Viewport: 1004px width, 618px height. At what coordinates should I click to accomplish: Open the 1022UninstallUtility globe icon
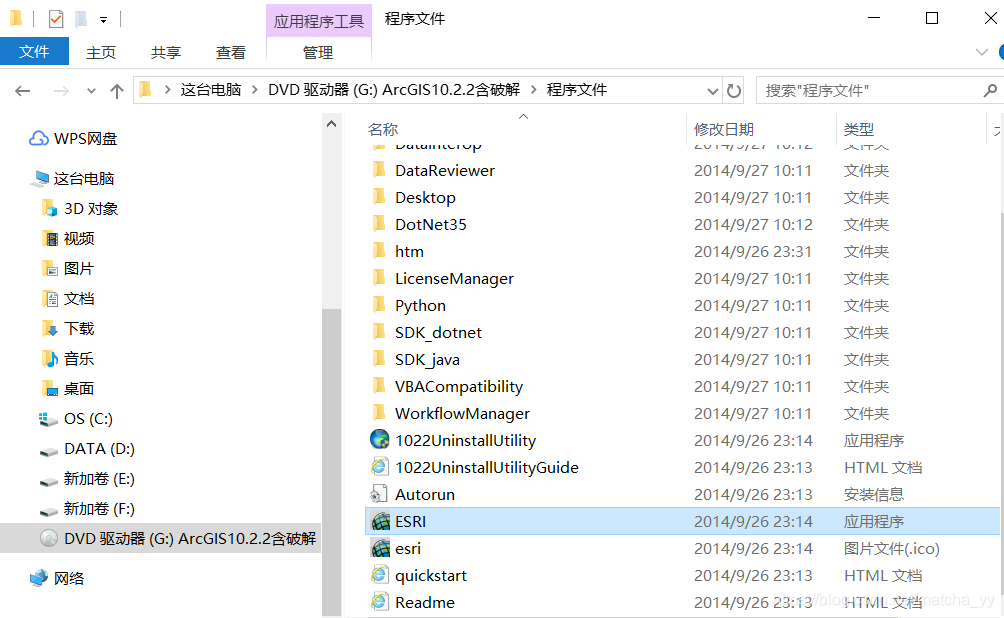click(380, 439)
